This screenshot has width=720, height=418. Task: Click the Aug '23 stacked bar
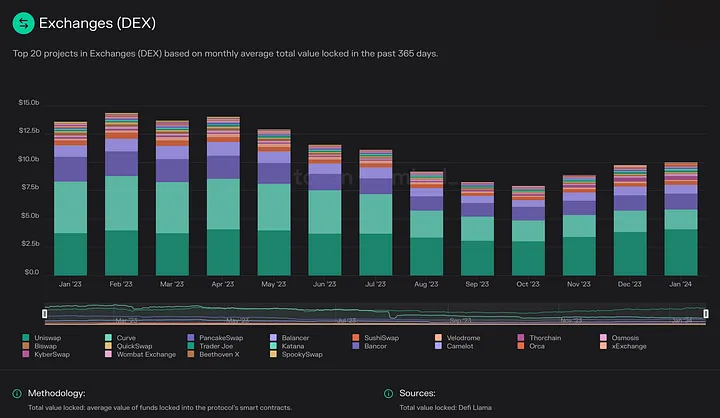tap(427, 223)
